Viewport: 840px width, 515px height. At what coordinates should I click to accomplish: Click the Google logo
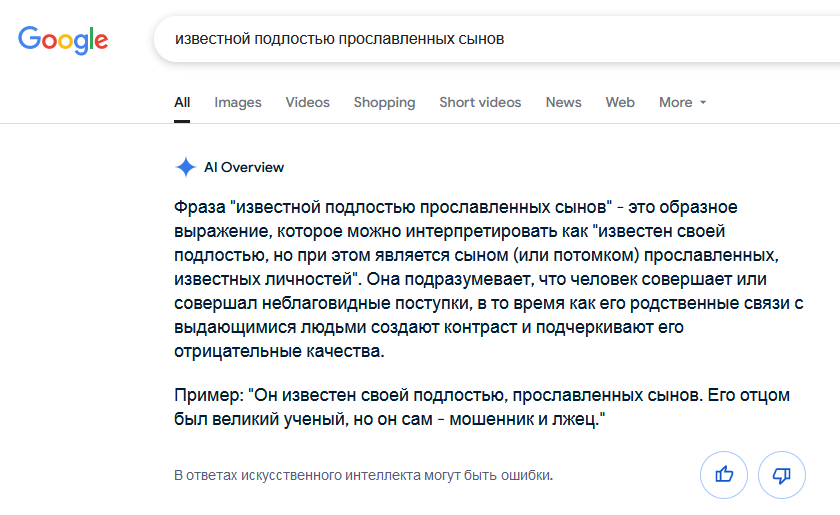63,40
